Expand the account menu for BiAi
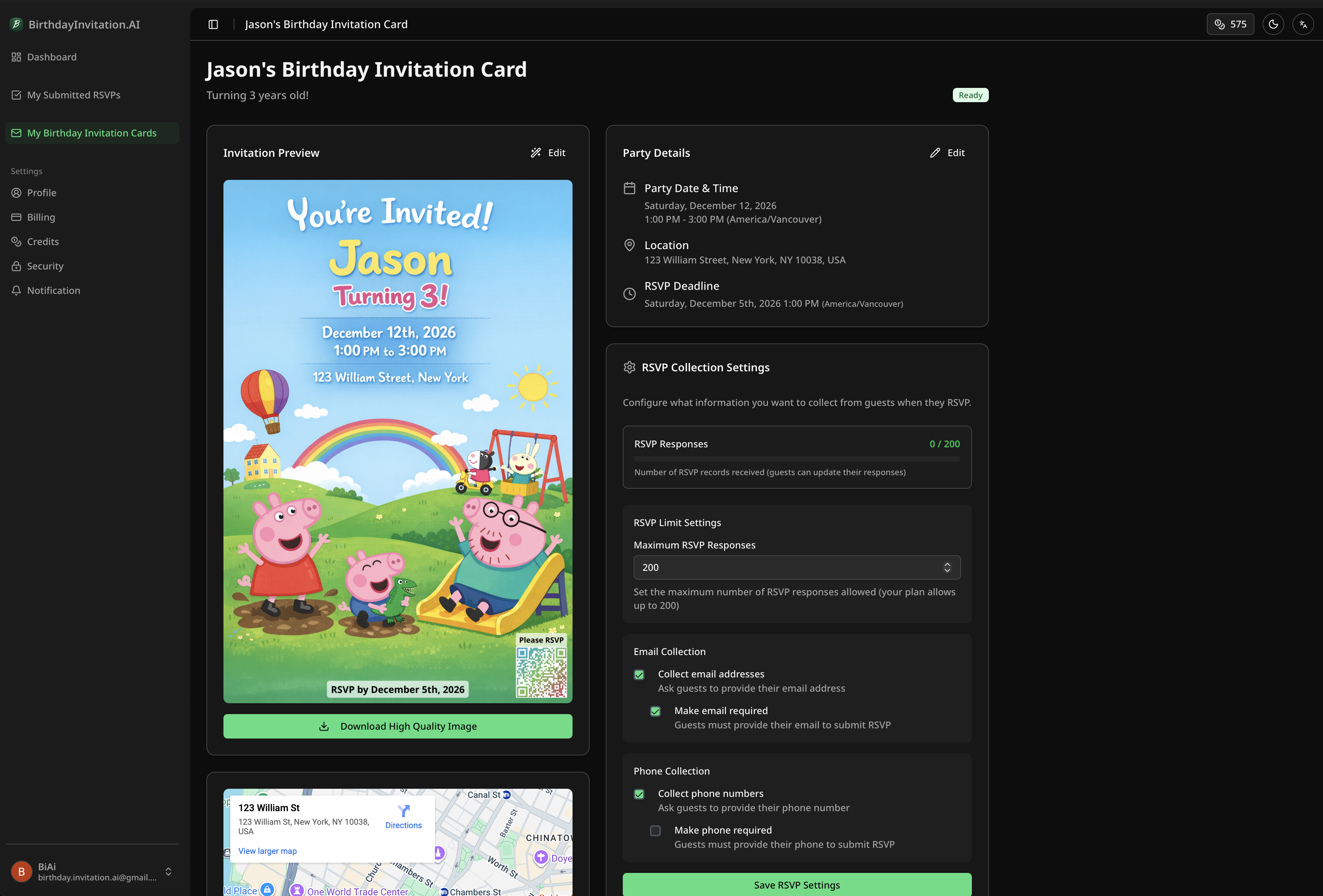 (x=168, y=871)
